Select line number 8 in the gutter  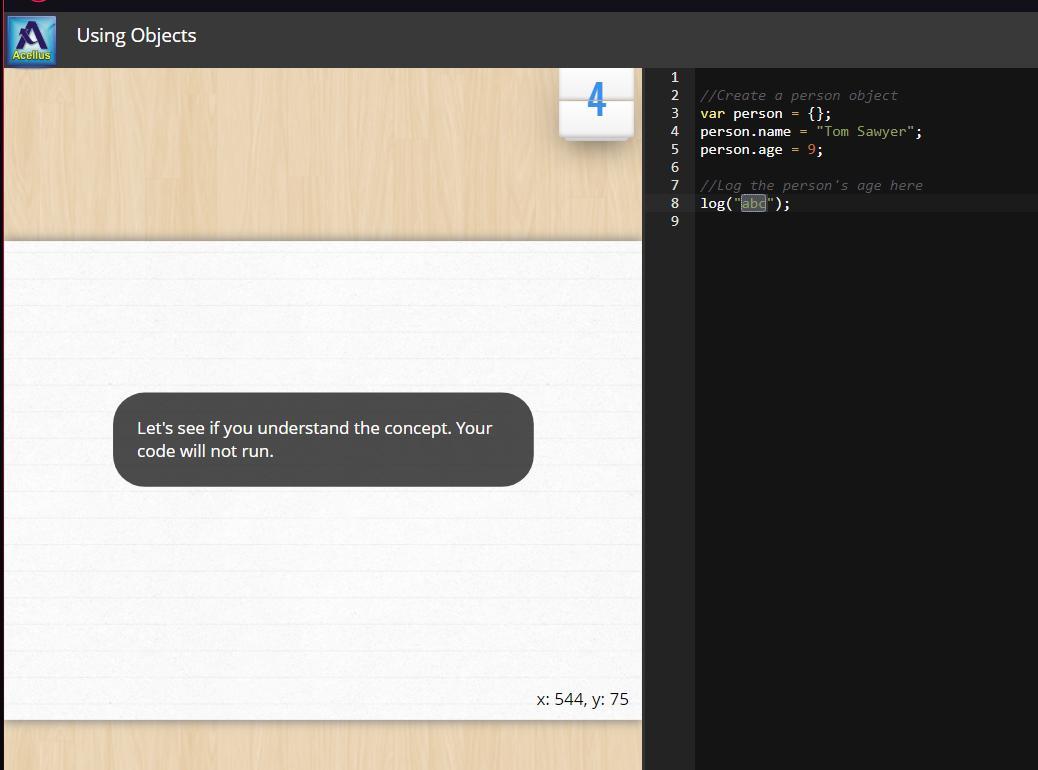click(675, 204)
